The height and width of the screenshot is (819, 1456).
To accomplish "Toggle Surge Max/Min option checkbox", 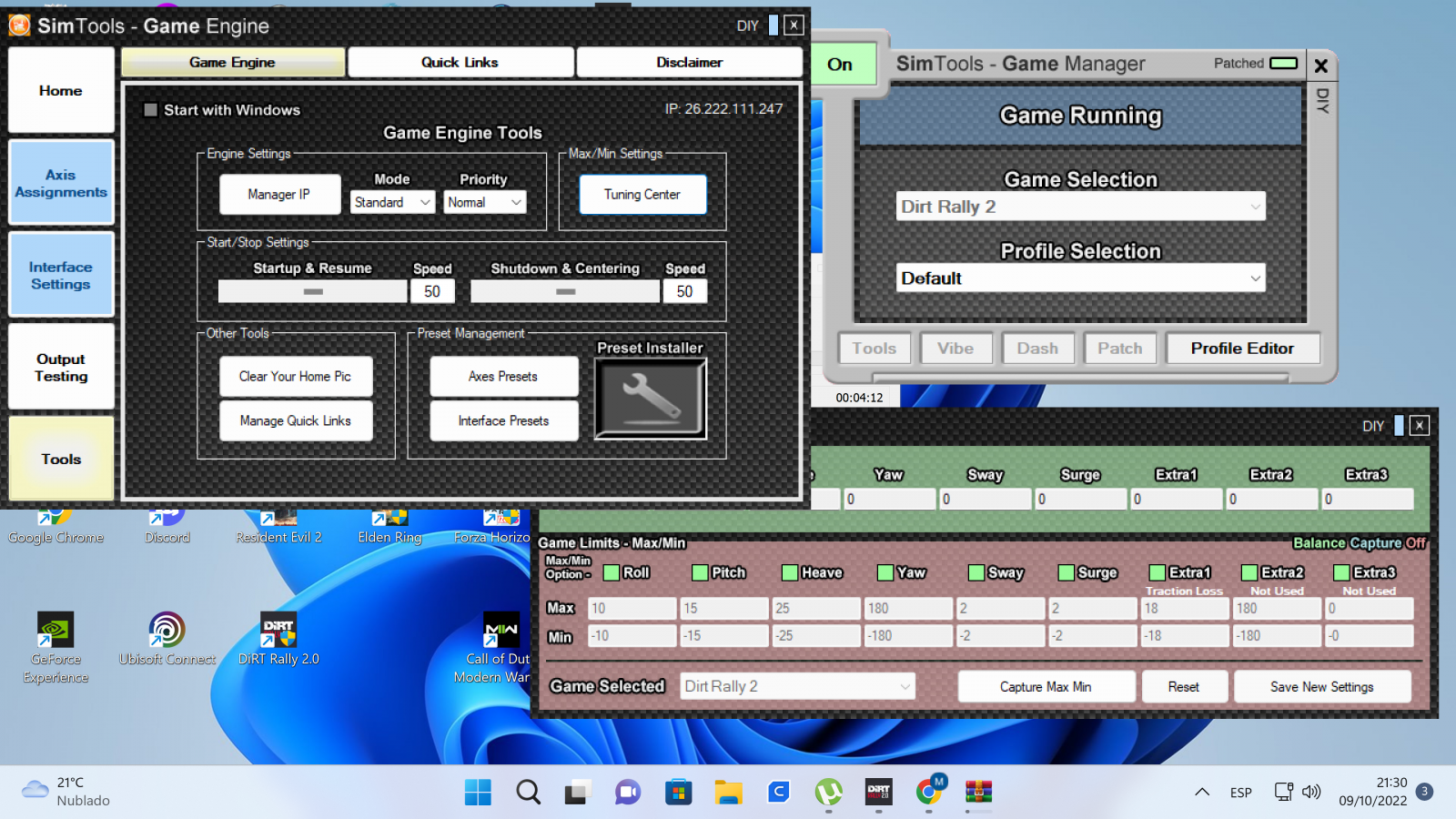I will pos(1067,572).
